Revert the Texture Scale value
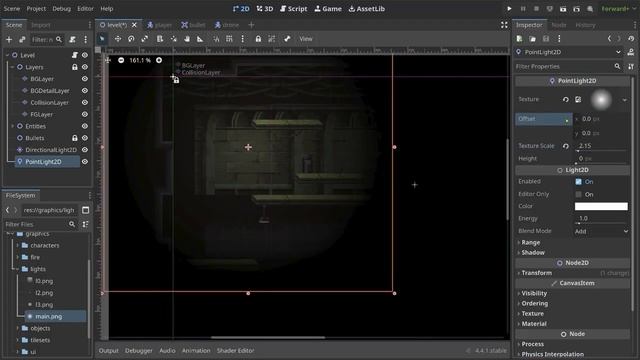 pyautogui.click(x=566, y=146)
